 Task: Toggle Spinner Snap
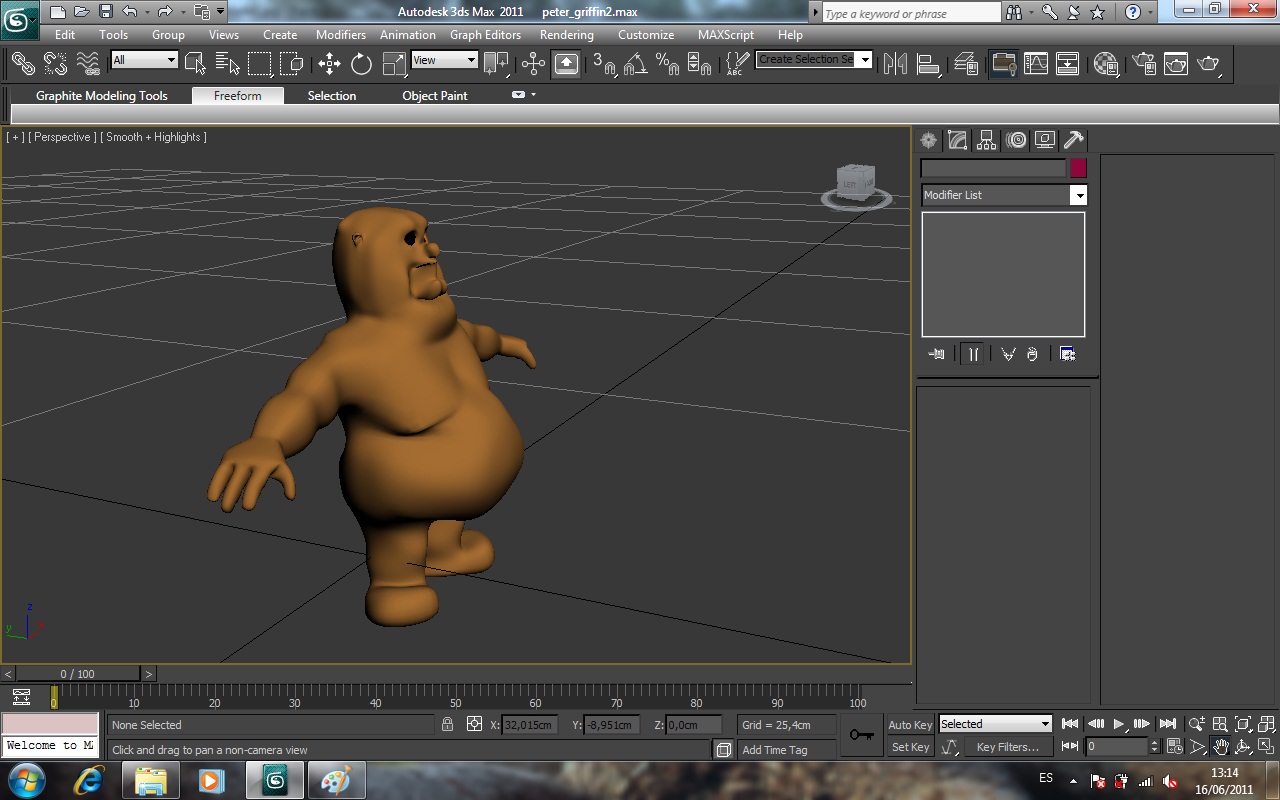point(700,64)
